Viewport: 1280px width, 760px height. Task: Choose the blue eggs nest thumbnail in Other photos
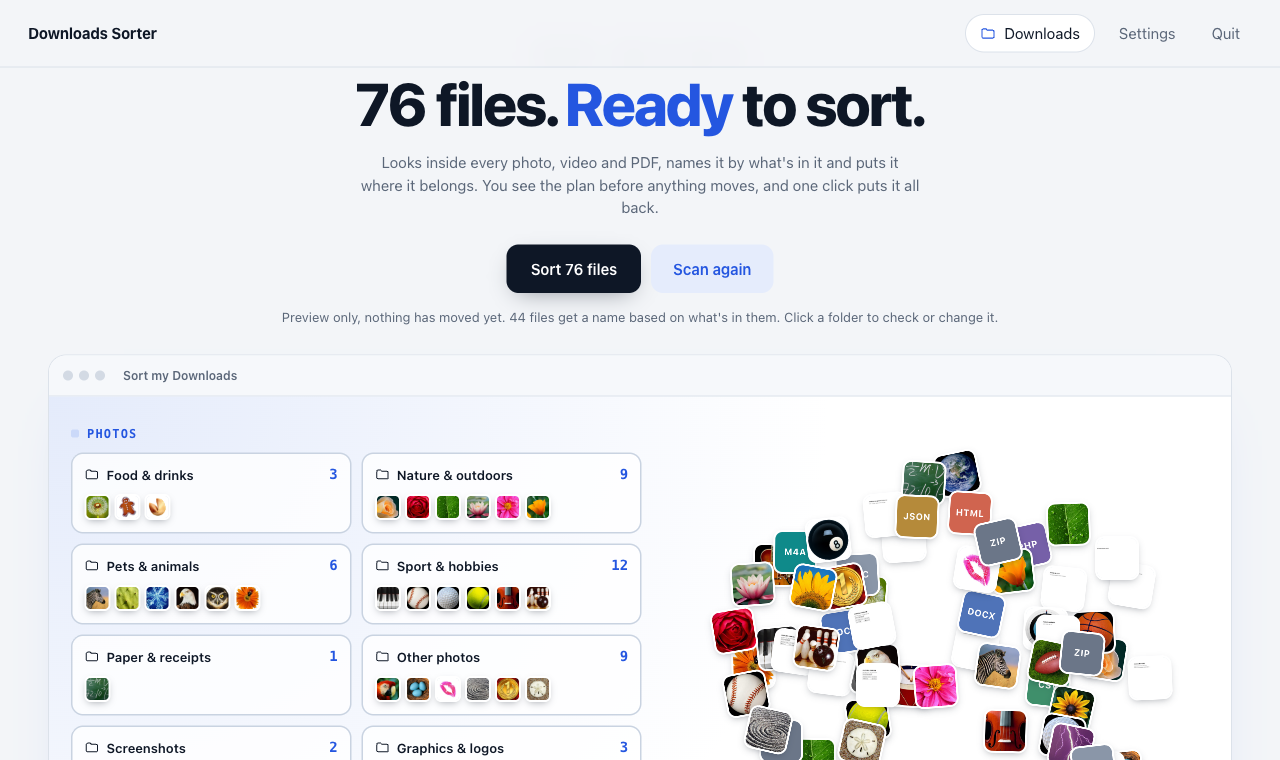(418, 689)
